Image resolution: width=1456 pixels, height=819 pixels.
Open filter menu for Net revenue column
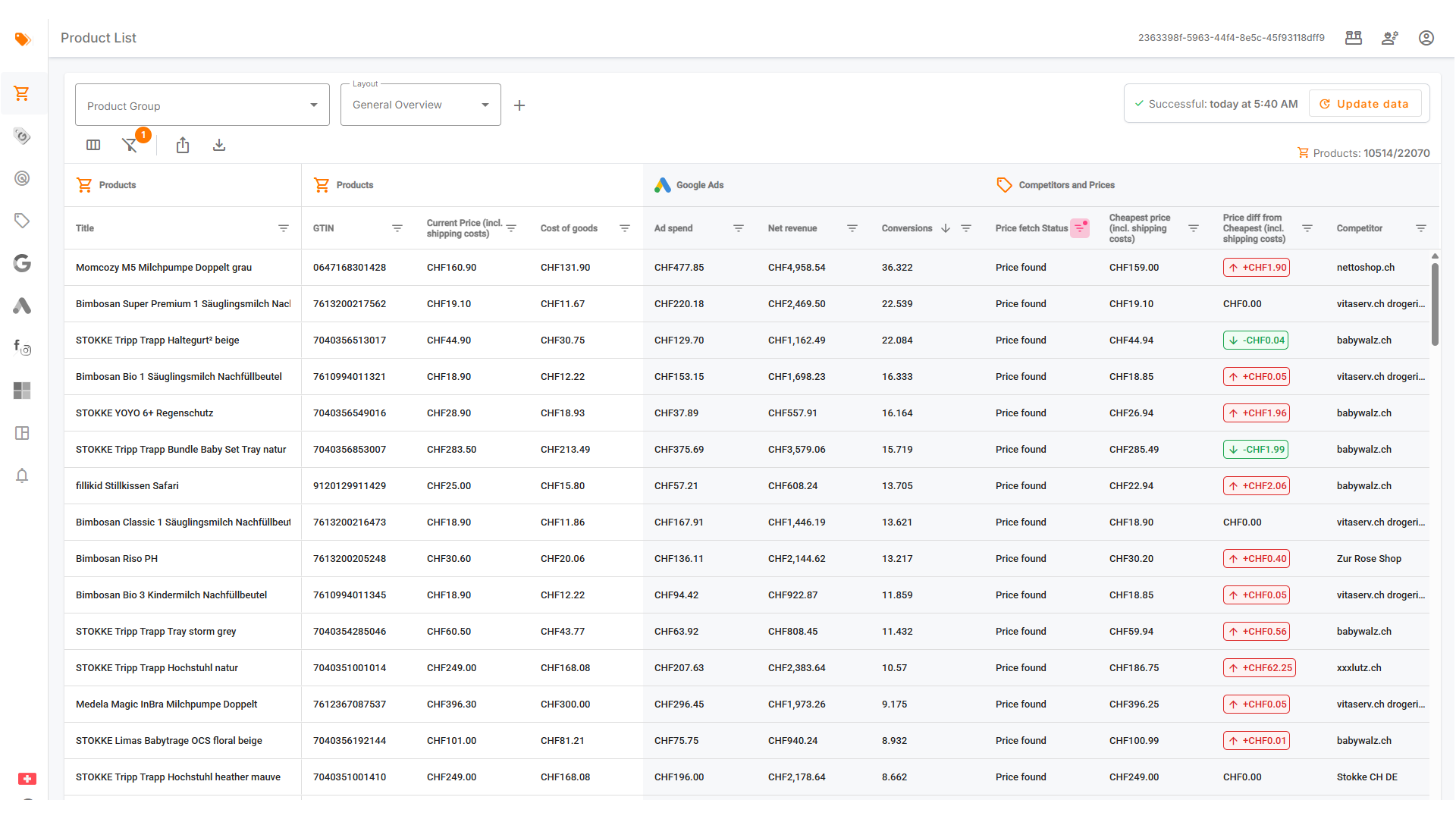point(852,228)
